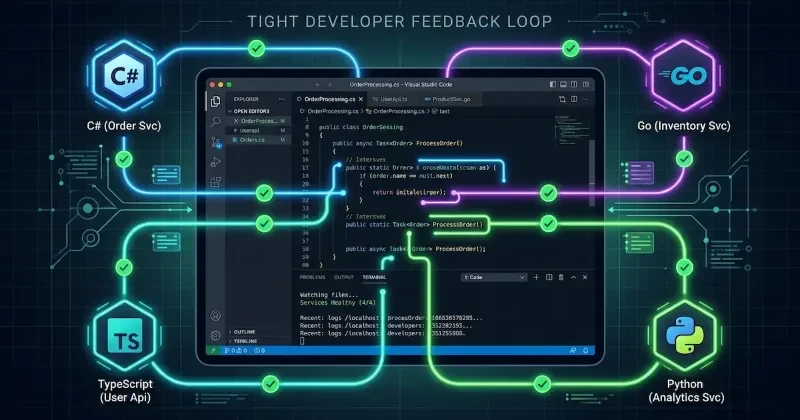800x420 pixels.
Task: Select the Terminal panel tab
Action: pos(374,277)
